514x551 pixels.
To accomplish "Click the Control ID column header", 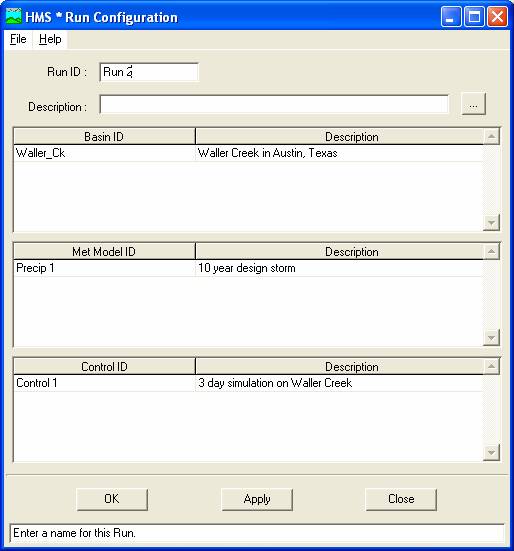I will point(104,367).
